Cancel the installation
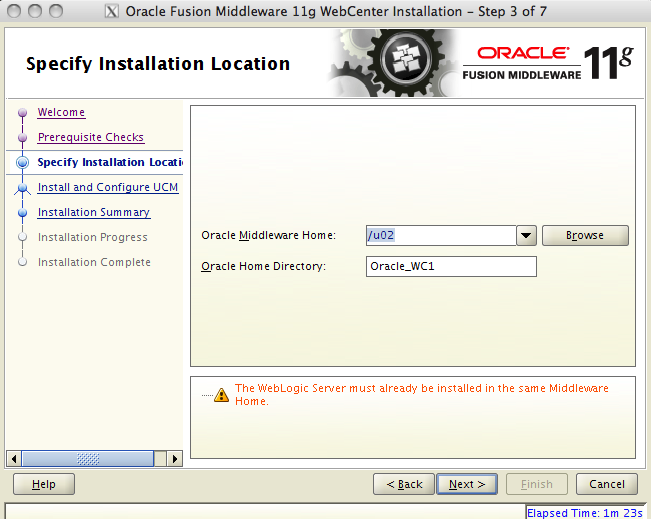The image size is (651, 519). [x=606, y=485]
